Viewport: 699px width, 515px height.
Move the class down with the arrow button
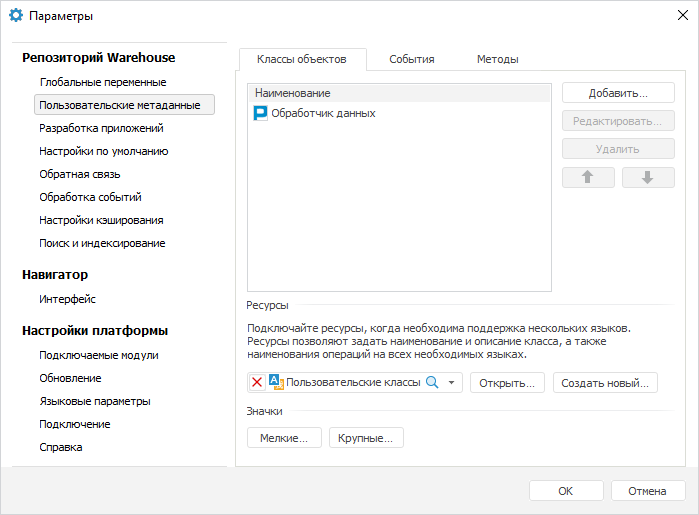click(648, 178)
